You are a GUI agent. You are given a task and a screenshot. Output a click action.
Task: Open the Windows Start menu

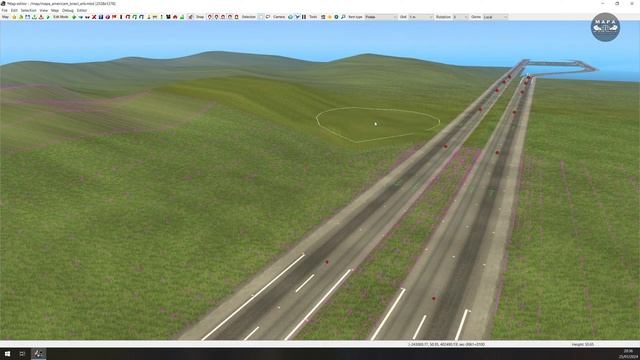(7, 354)
